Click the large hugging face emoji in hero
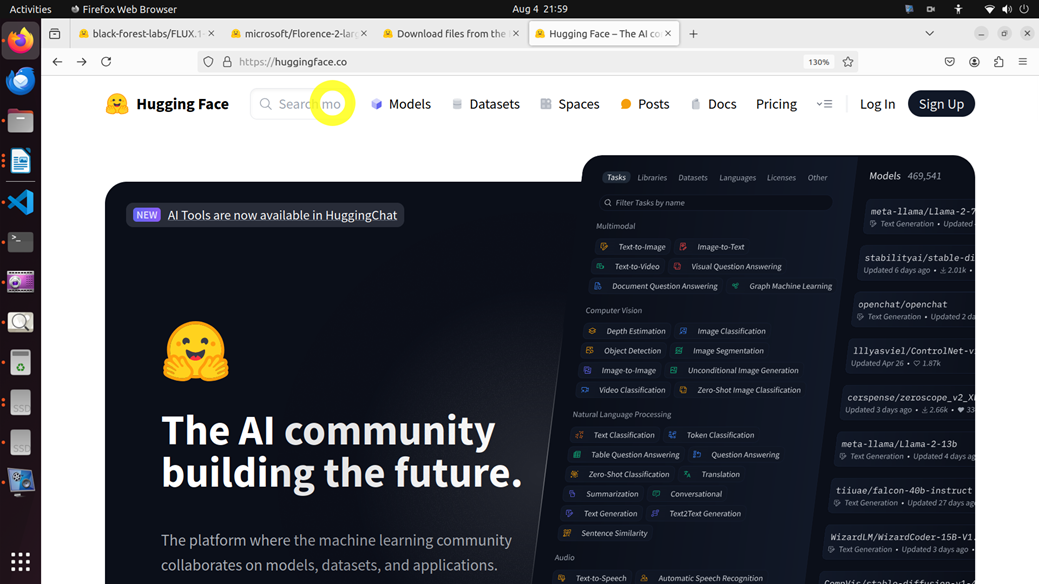 [x=195, y=351]
